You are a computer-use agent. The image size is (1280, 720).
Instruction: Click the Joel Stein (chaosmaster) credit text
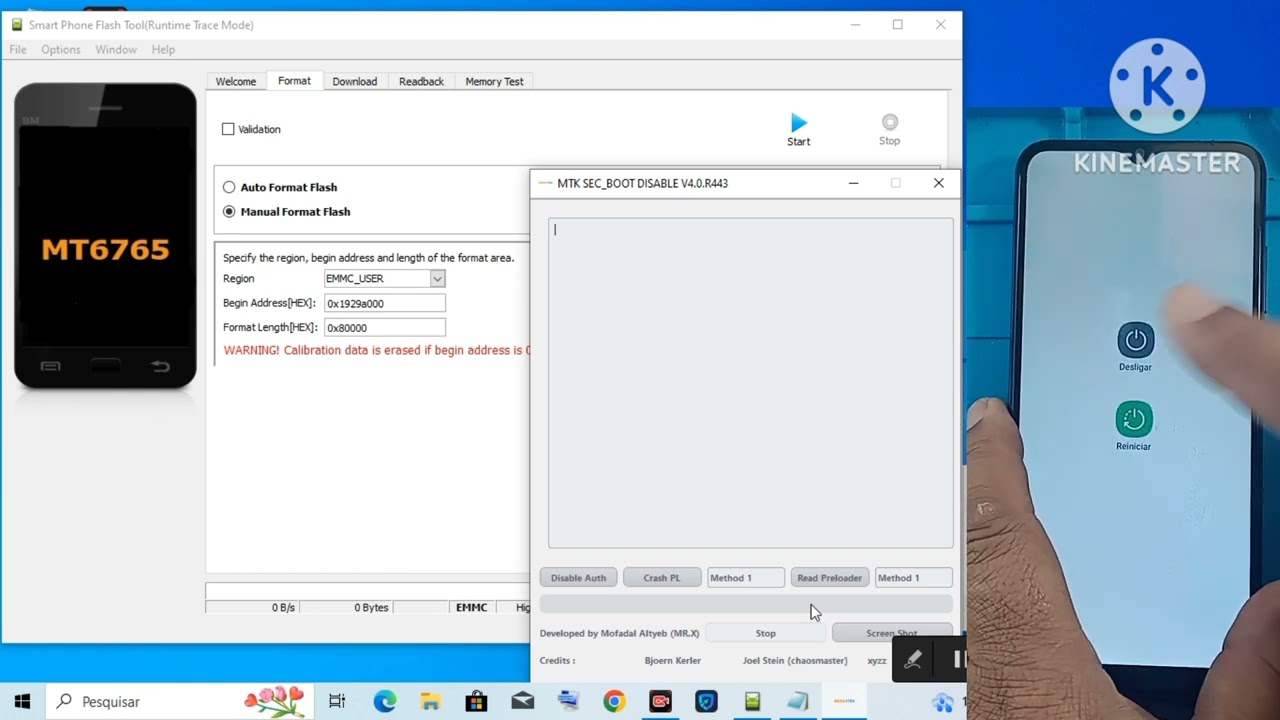click(795, 660)
